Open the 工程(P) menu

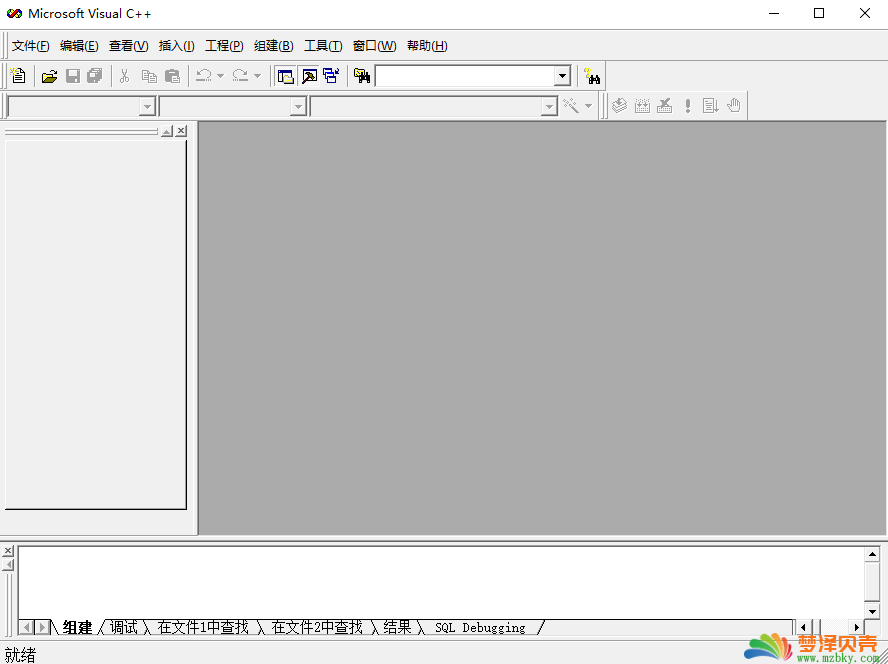point(224,46)
